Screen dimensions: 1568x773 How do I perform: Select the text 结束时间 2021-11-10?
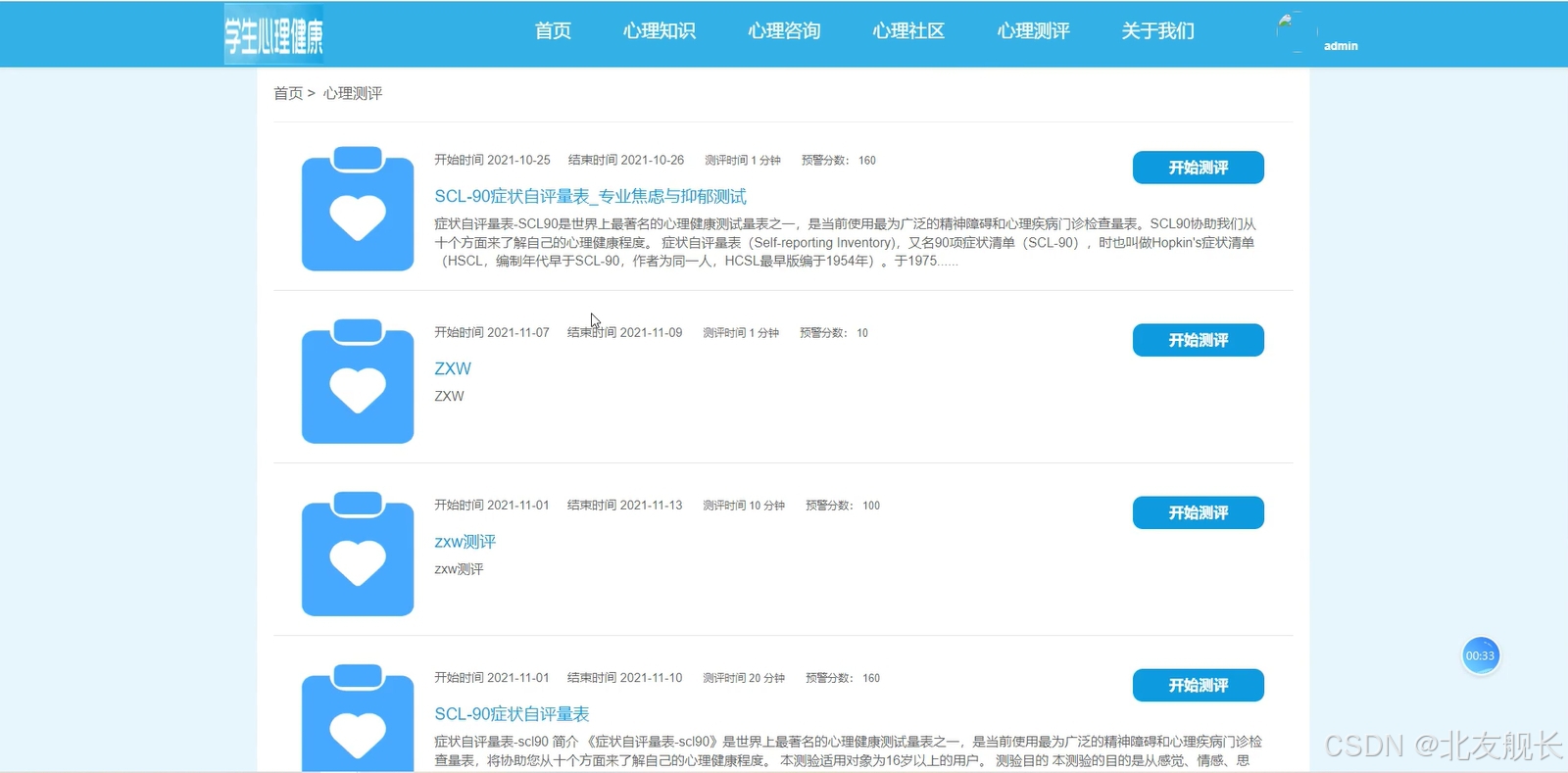[x=624, y=677]
